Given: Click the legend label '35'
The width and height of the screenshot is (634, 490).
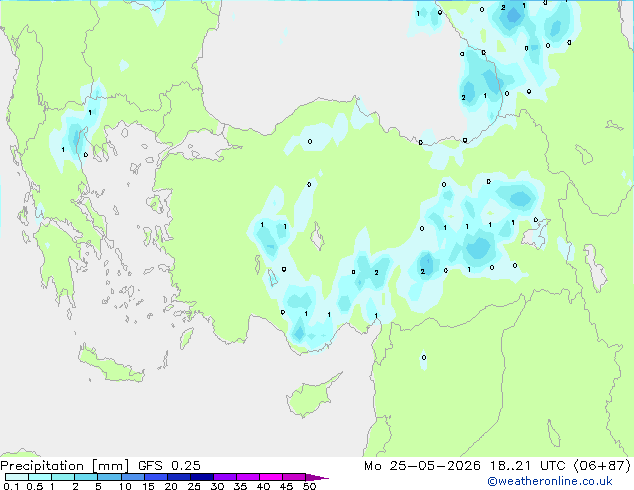Looking at the screenshot, I should (240, 486).
